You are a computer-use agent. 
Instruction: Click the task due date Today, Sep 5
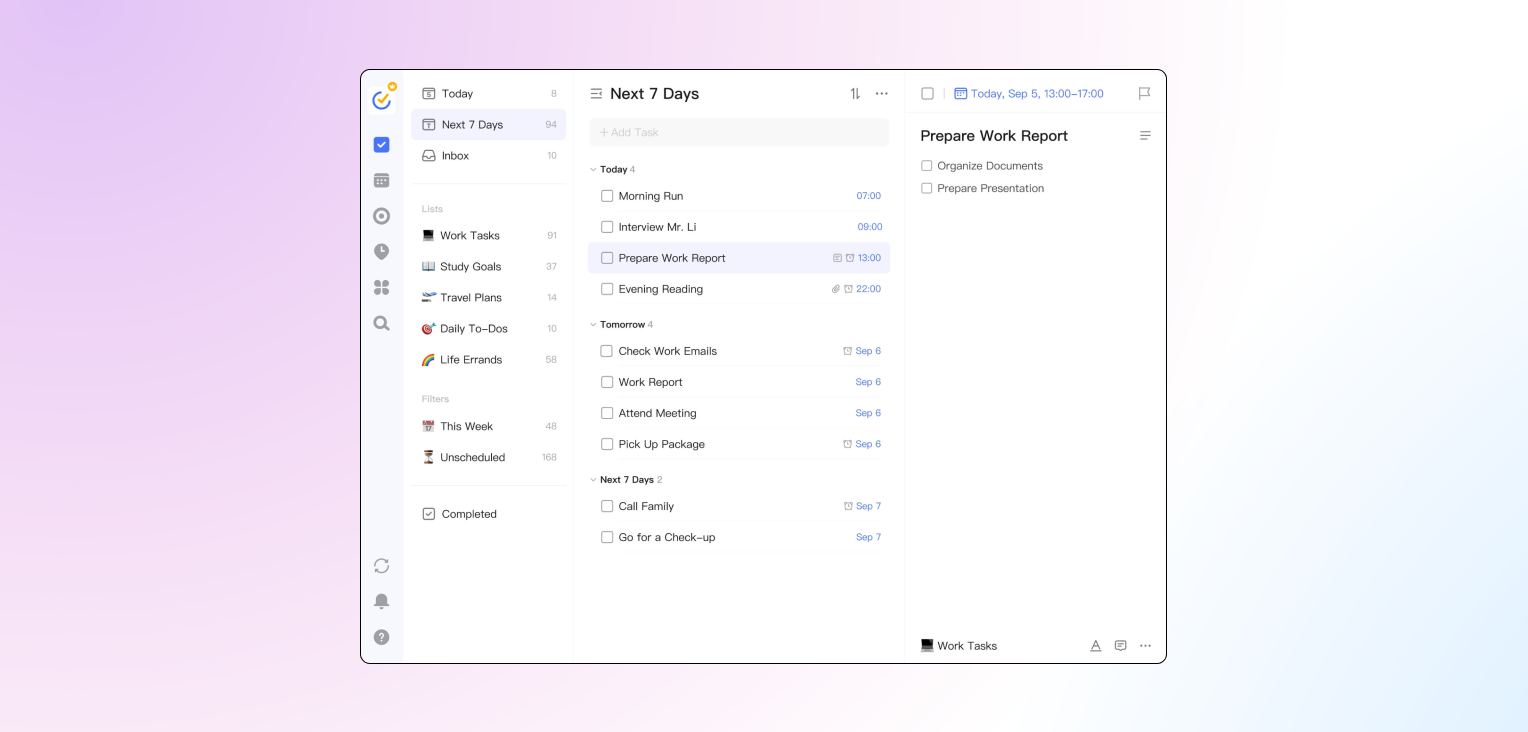coord(1036,94)
